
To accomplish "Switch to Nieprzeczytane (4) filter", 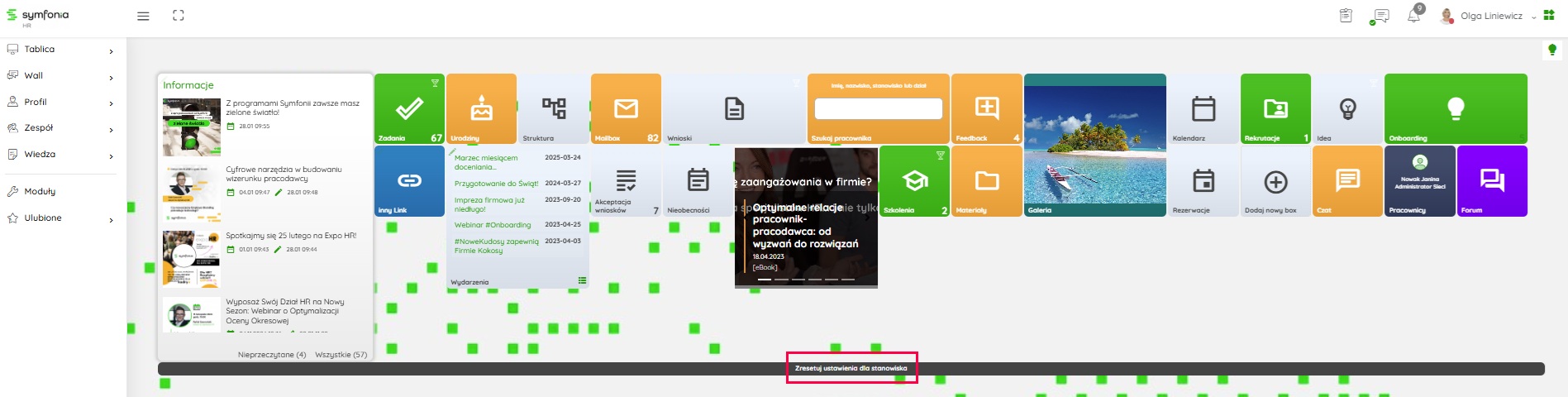I will coord(272,355).
